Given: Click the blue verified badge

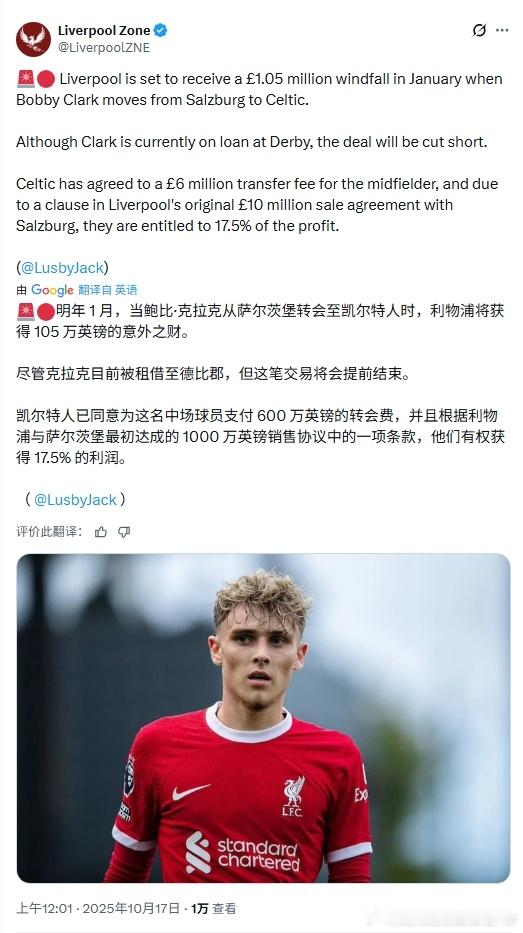Looking at the screenshot, I should pyautogui.click(x=161, y=30).
